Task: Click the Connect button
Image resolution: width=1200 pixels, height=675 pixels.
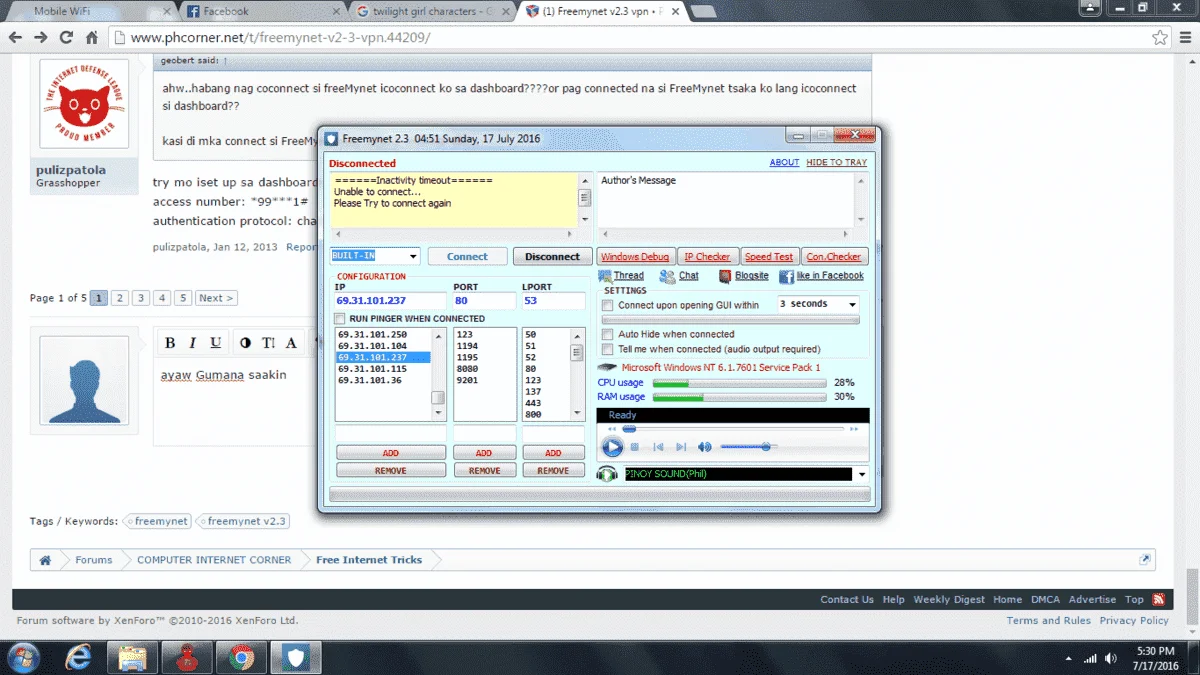Action: pyautogui.click(x=467, y=257)
